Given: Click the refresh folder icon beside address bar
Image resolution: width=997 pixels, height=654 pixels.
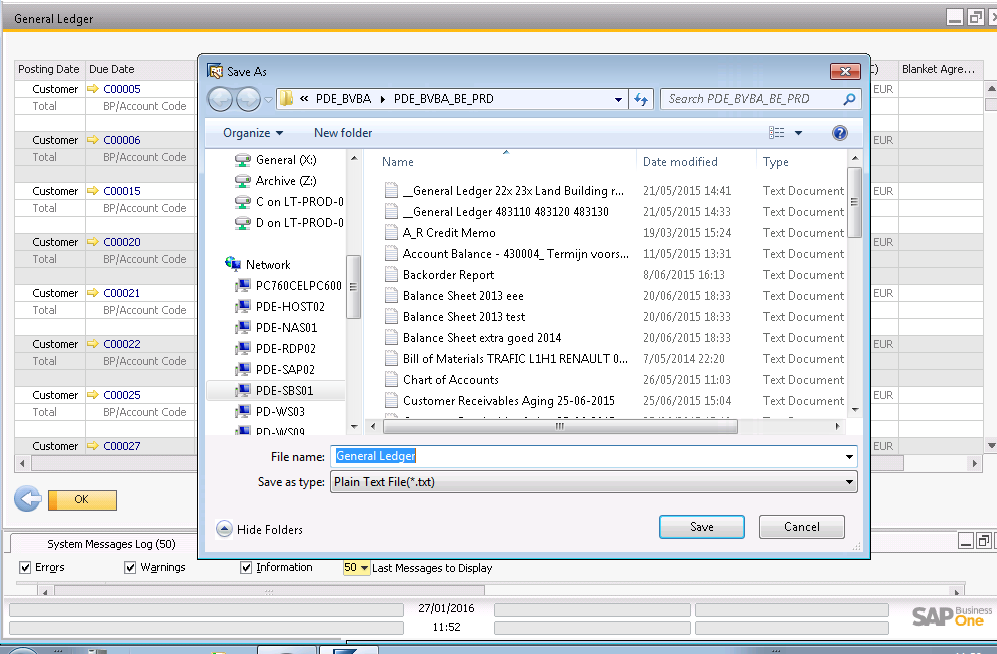Looking at the screenshot, I should tap(641, 99).
